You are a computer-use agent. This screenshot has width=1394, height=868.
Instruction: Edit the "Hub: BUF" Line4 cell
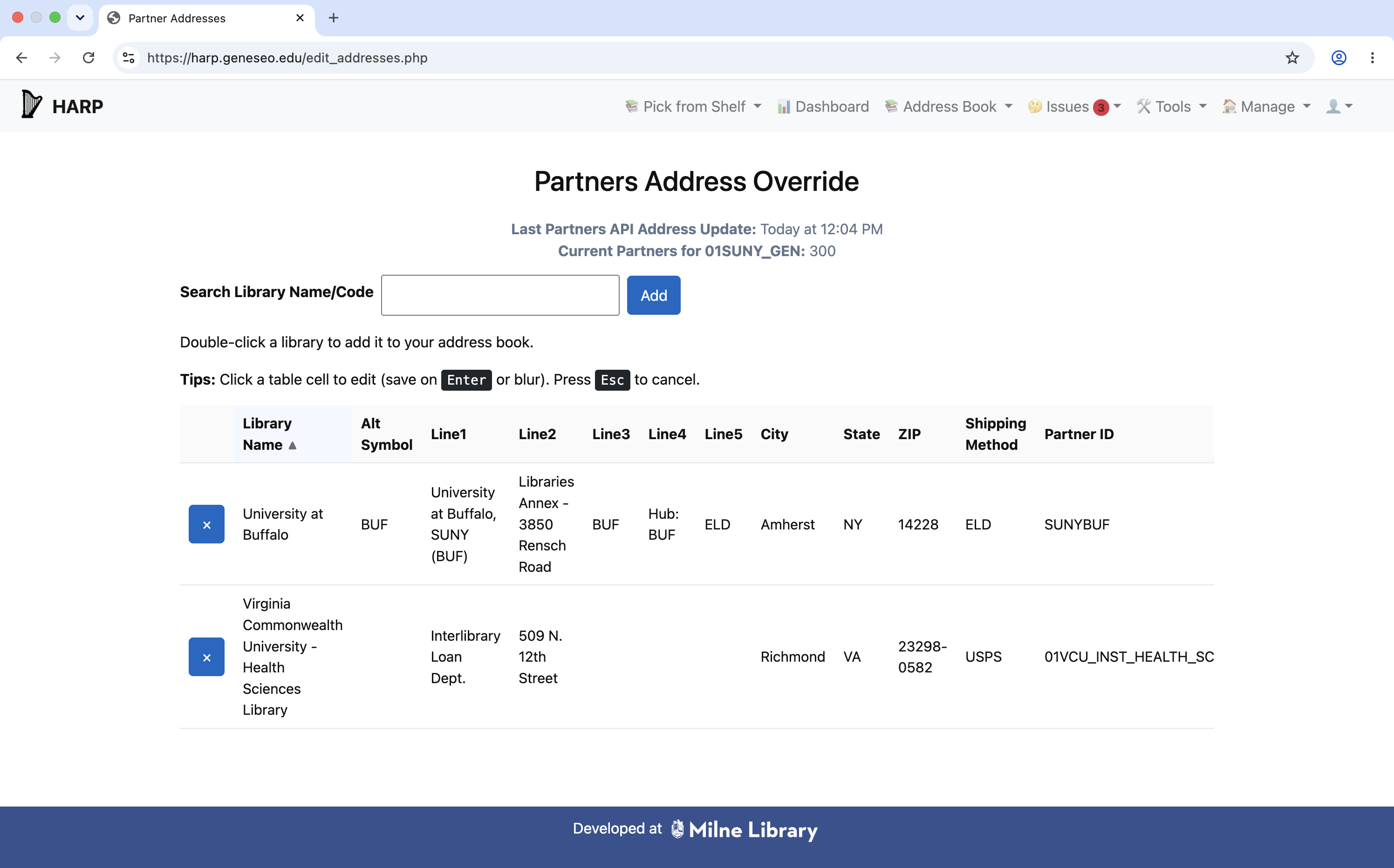[667, 524]
